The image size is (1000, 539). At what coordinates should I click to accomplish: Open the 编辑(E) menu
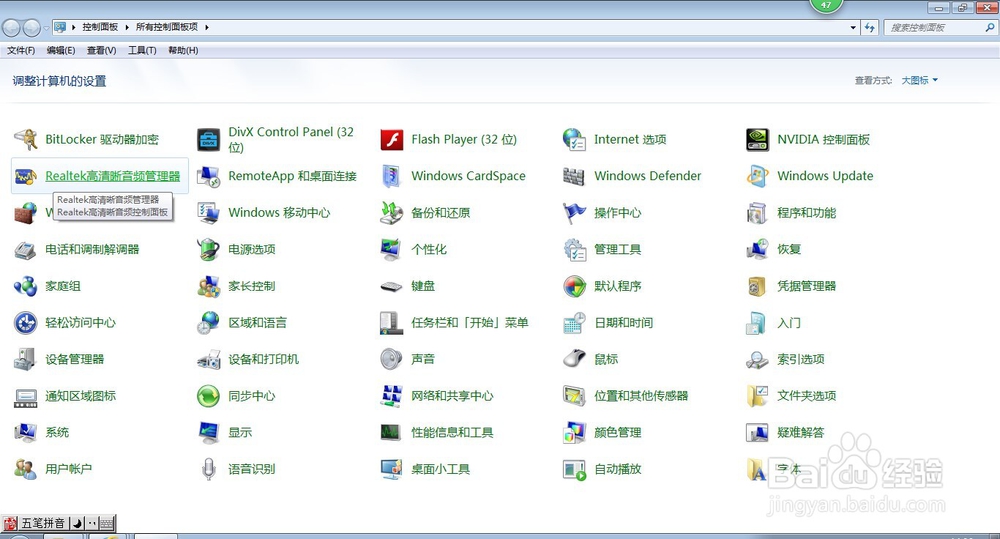pos(61,50)
